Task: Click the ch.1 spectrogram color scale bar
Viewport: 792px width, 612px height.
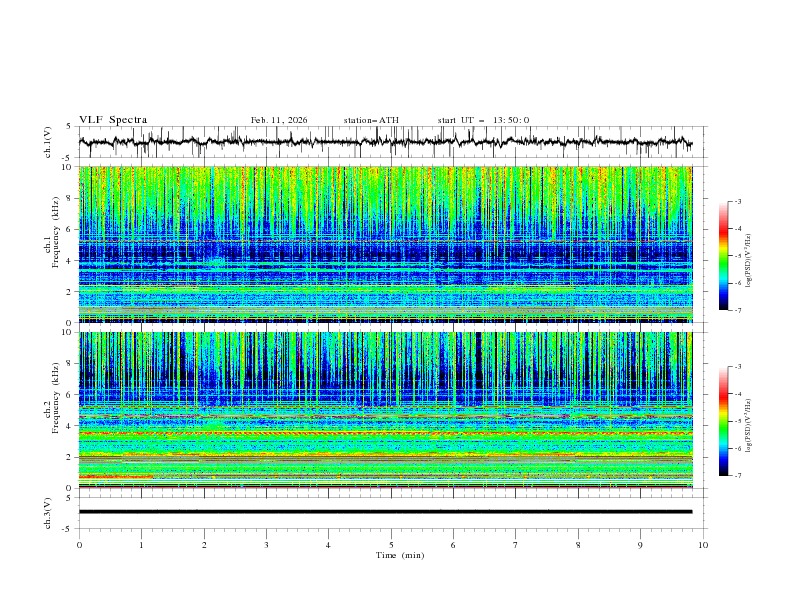Action: [723, 256]
